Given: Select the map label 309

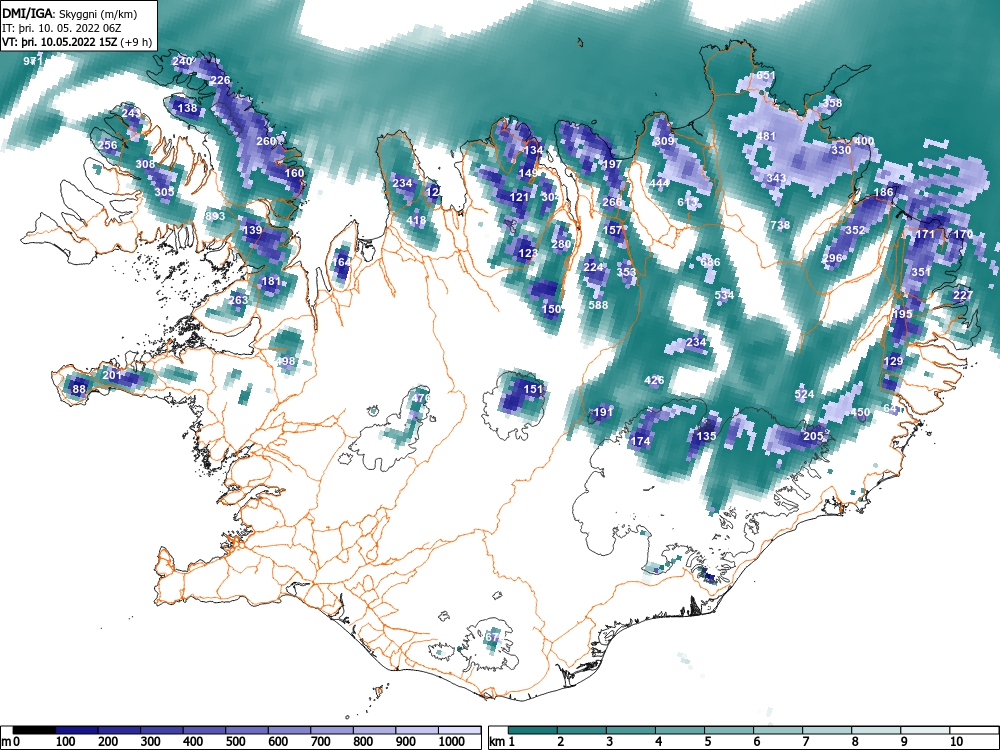Looking at the screenshot, I should [664, 141].
